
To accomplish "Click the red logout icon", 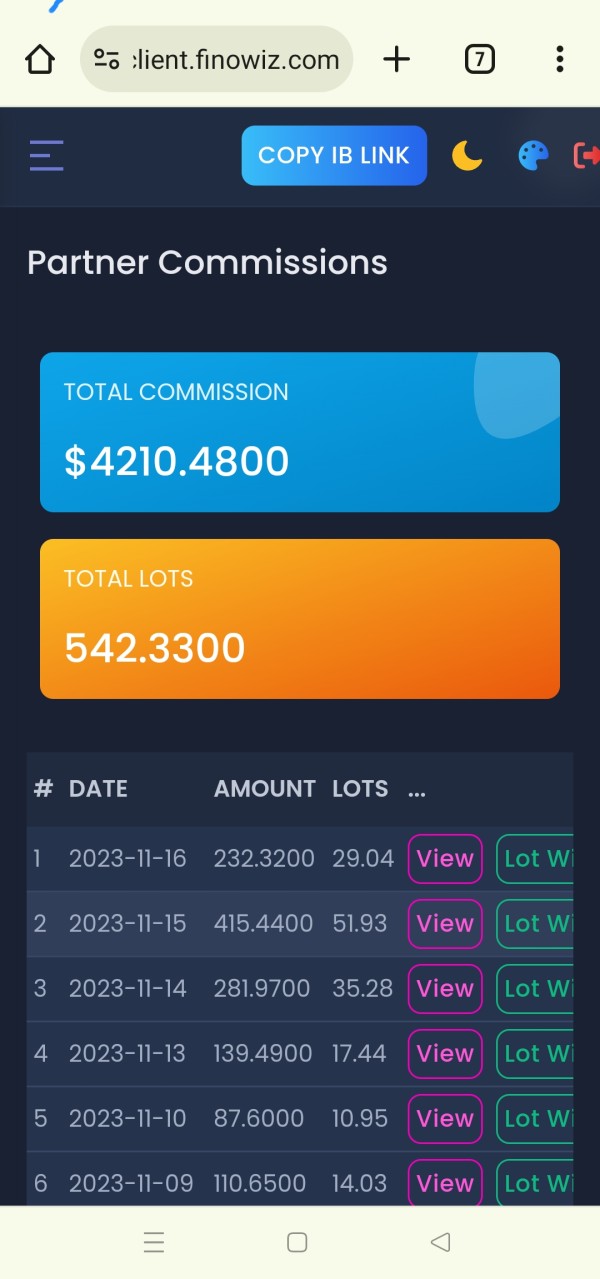I will (x=586, y=156).
